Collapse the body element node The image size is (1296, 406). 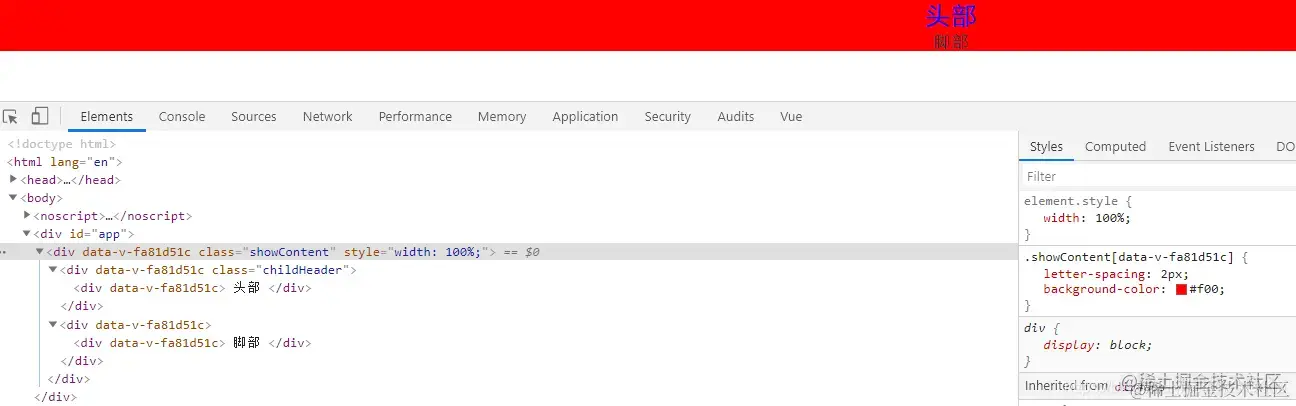13,198
